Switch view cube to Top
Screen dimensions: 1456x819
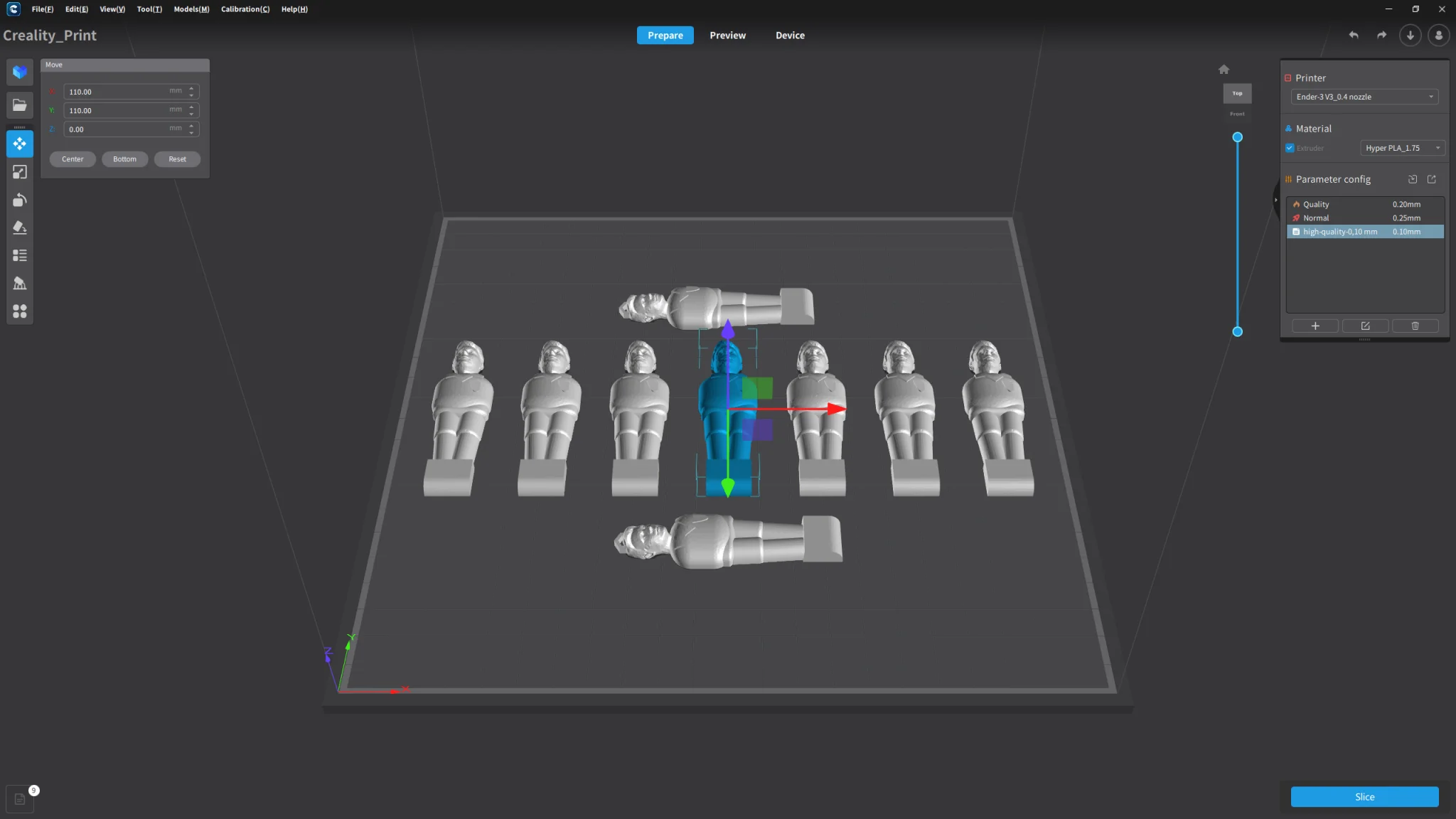(x=1237, y=93)
